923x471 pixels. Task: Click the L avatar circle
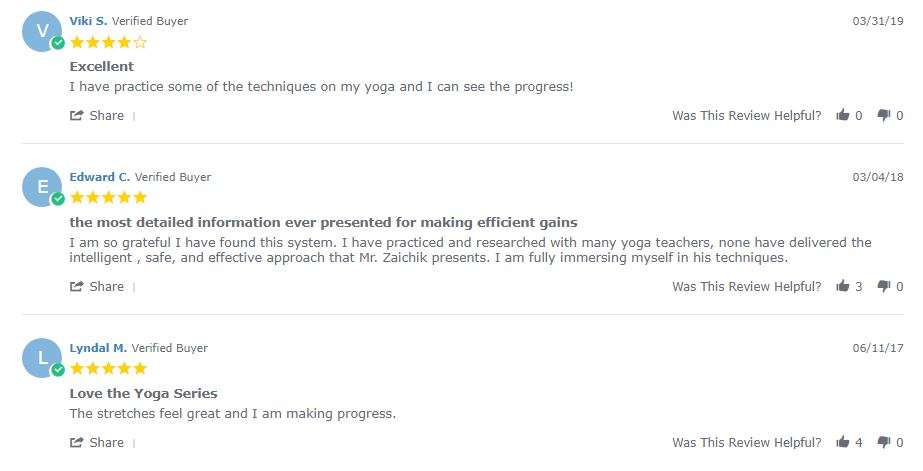pos(42,358)
